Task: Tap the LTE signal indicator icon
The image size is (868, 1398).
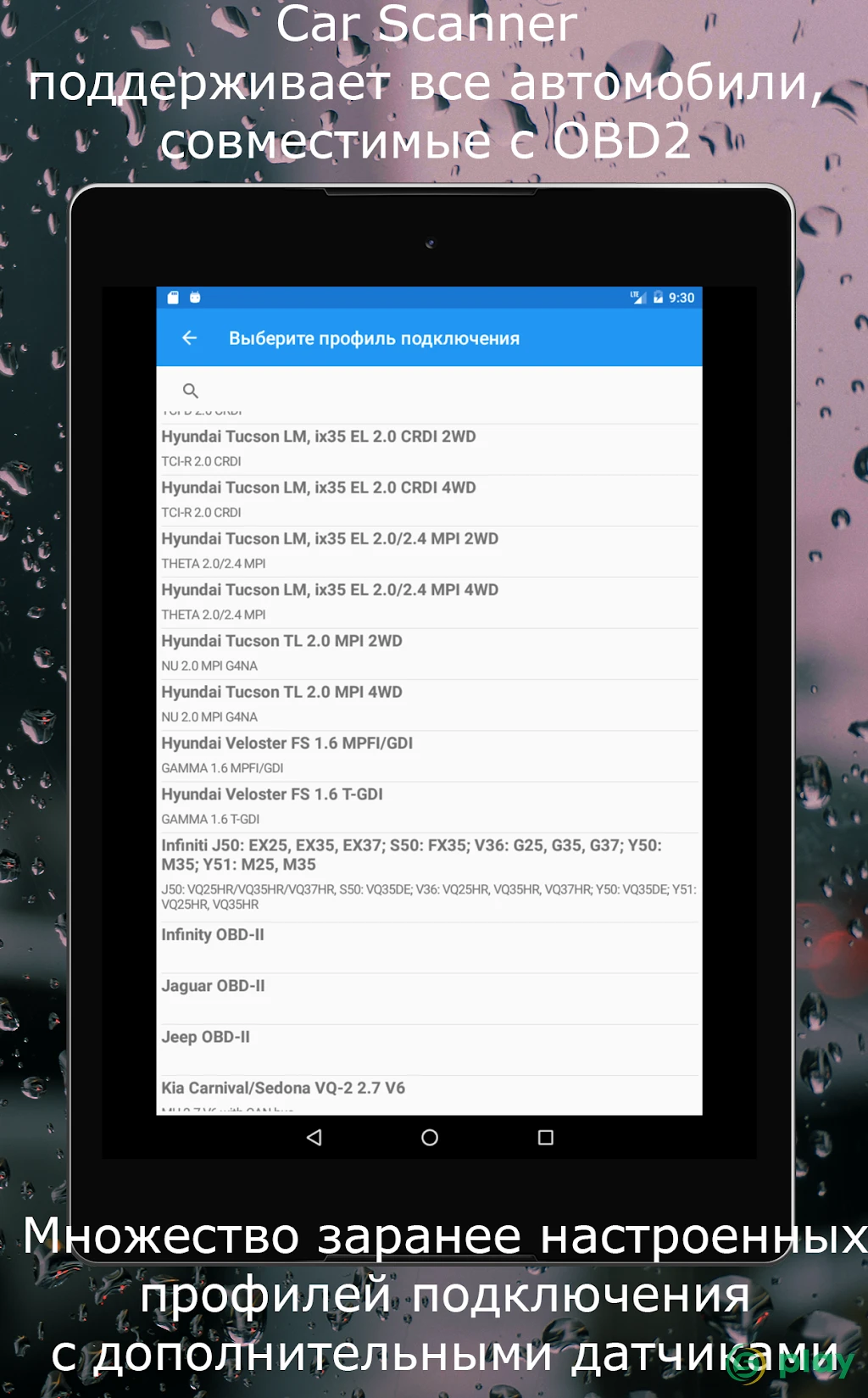Action: [x=637, y=298]
